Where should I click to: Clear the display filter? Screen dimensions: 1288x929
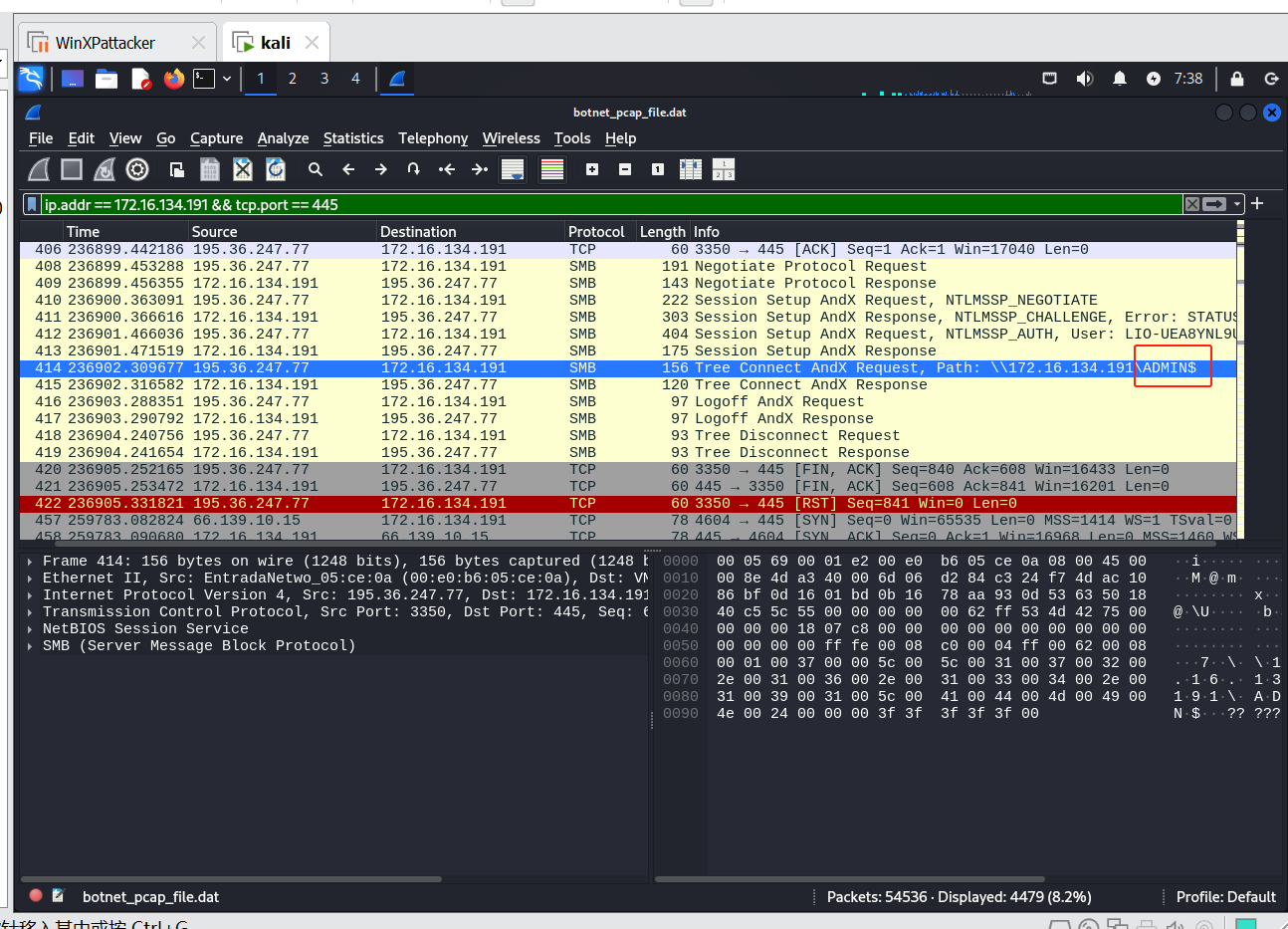[1191, 204]
